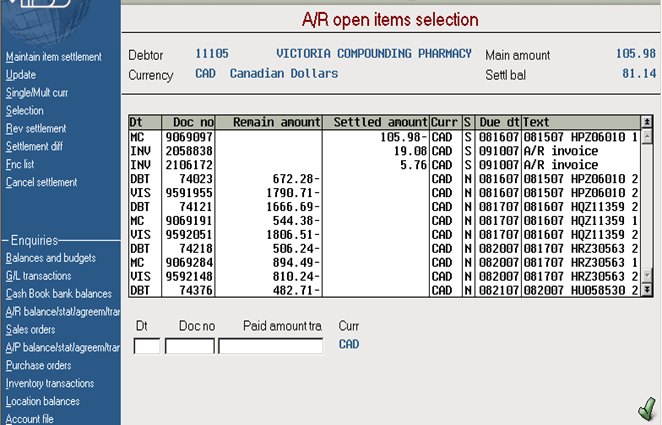Click the Doc no input field
The width and height of the screenshot is (662, 425).
[x=190, y=346]
